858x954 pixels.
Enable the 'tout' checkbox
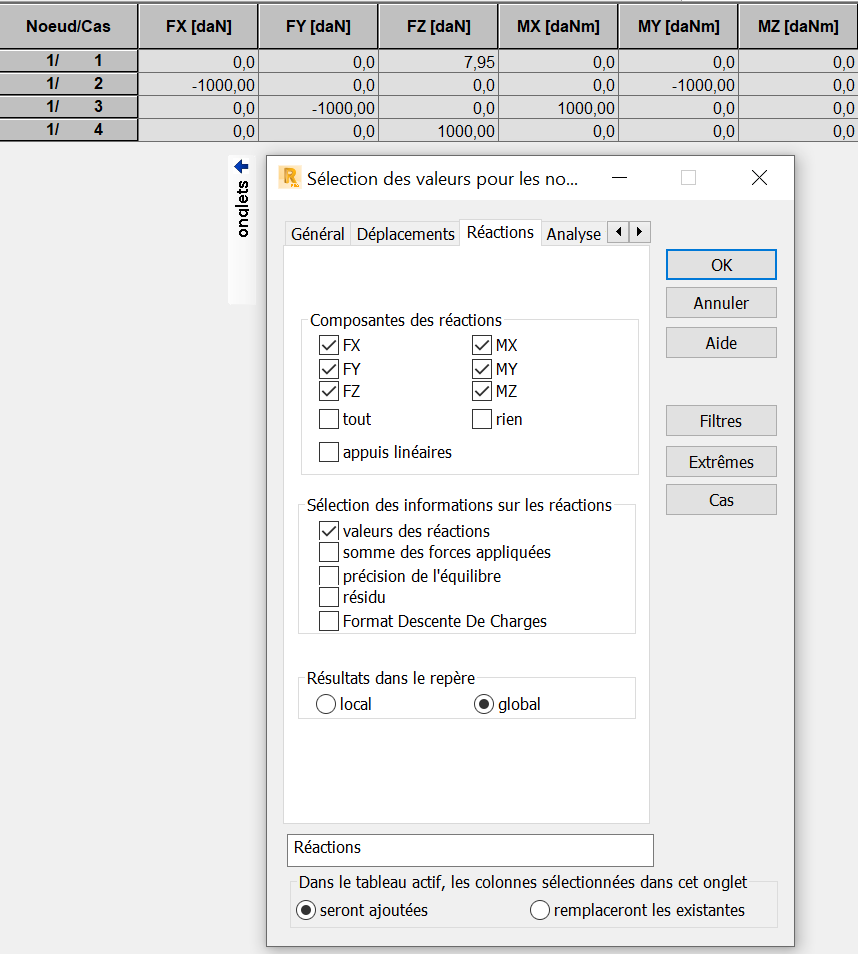click(x=329, y=419)
